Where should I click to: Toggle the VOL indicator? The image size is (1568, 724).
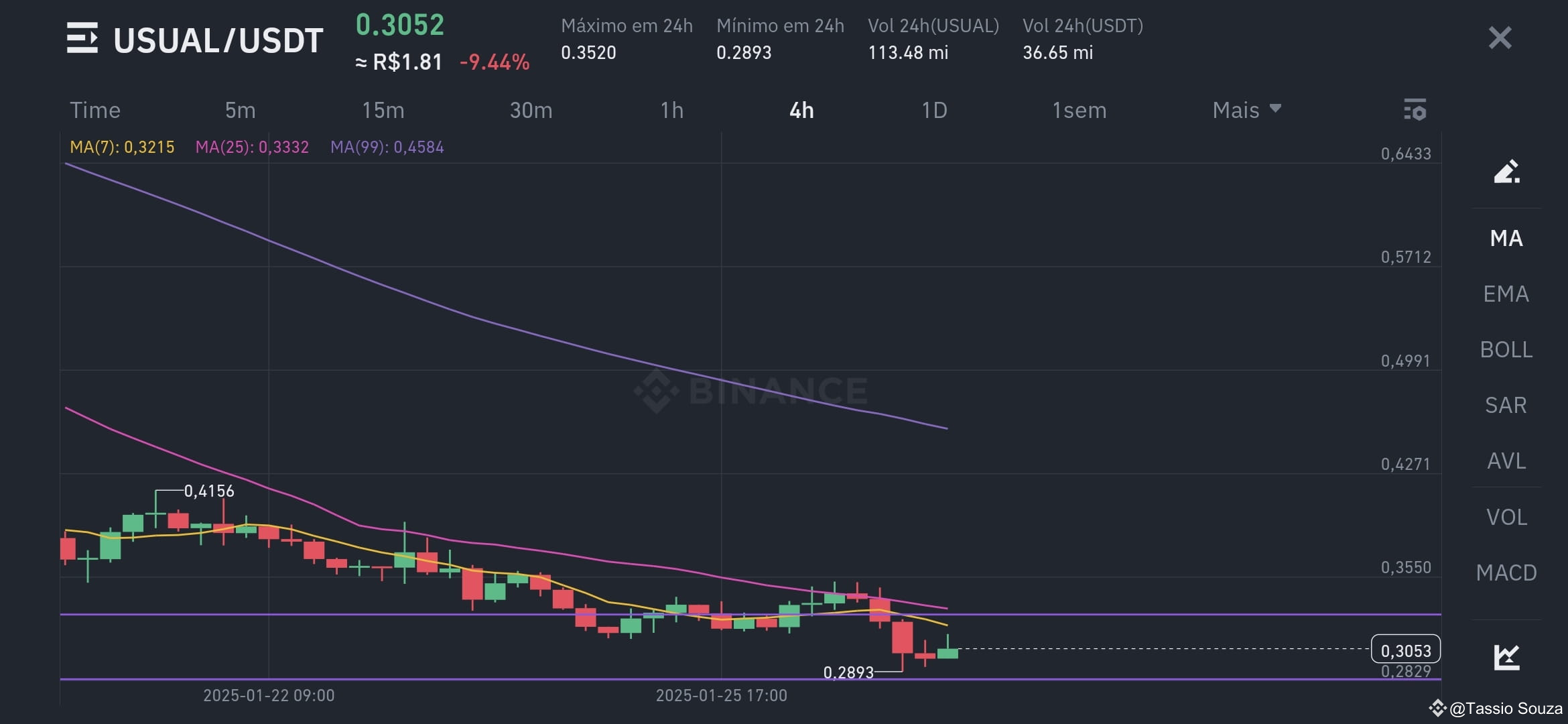tap(1506, 517)
